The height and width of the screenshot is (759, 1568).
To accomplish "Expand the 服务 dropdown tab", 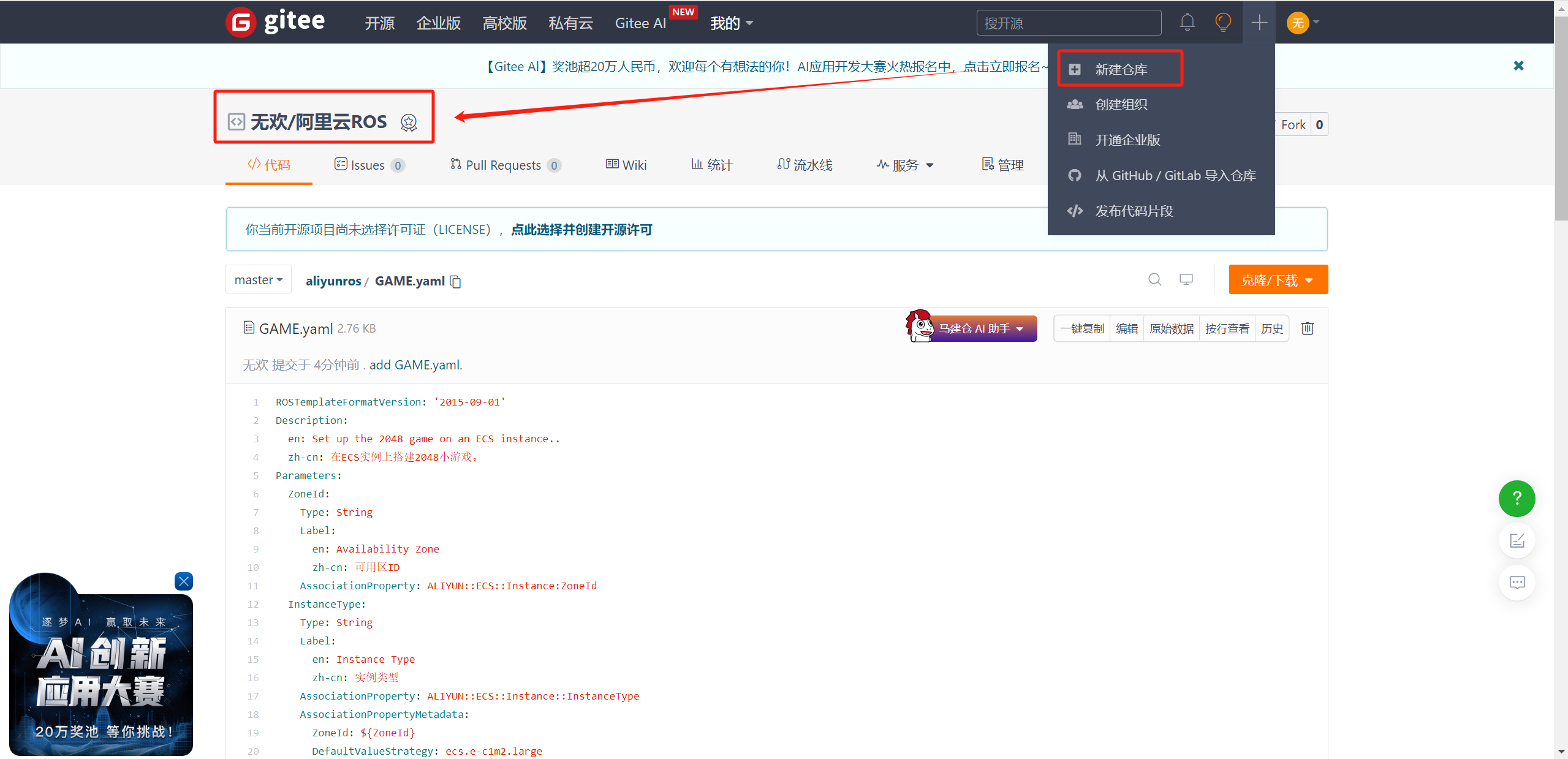I will pyautogui.click(x=905, y=165).
